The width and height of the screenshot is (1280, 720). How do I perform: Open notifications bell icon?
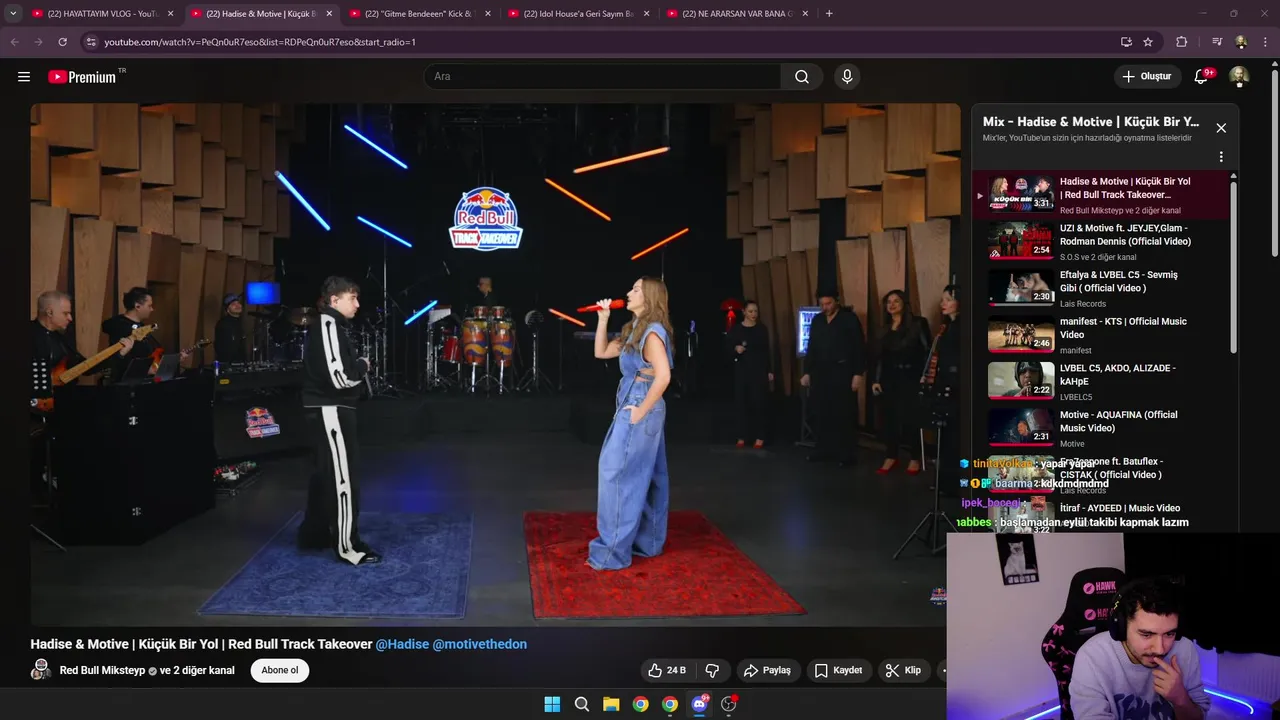(1202, 77)
